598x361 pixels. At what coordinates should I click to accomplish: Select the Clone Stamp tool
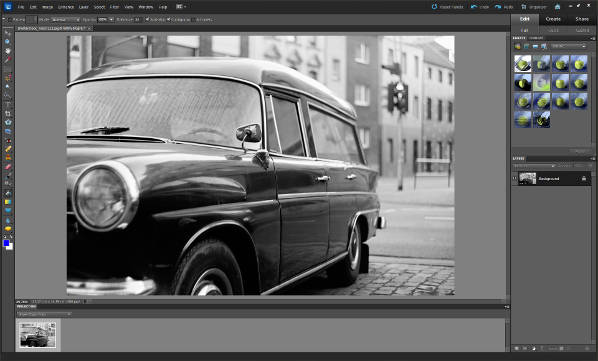pos(7,158)
